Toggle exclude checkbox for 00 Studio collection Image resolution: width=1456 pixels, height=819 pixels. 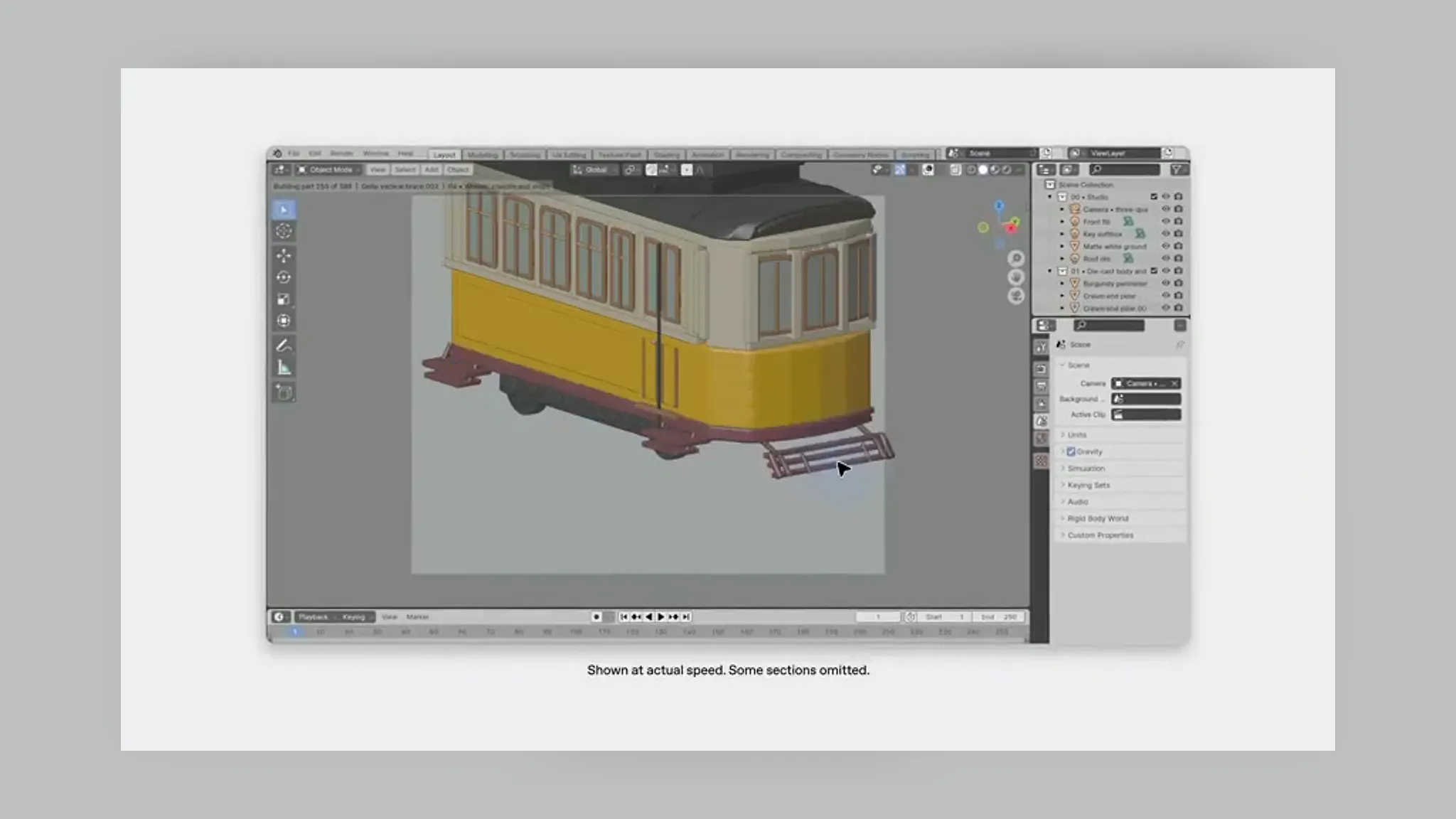coord(1154,197)
